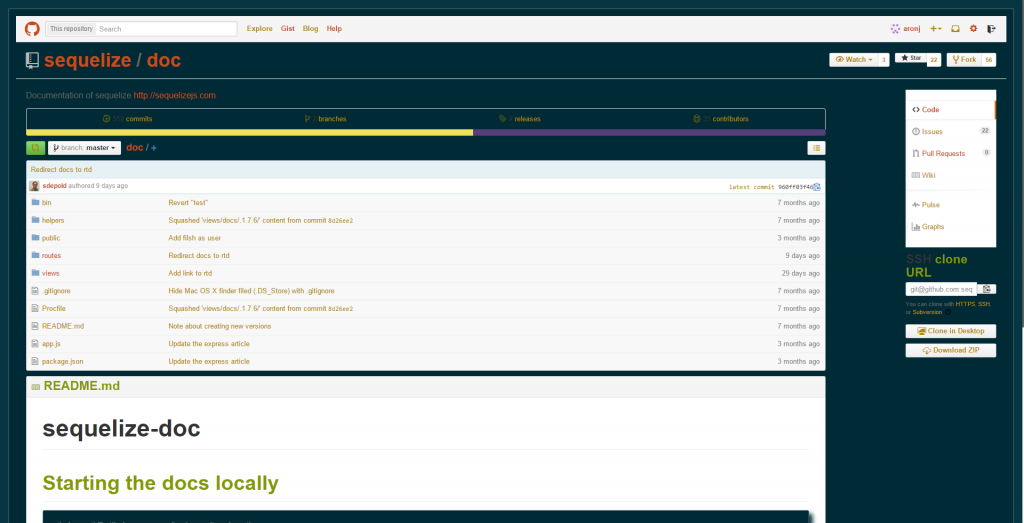Open the sequelize owner link
1024x523 pixels.
88,61
